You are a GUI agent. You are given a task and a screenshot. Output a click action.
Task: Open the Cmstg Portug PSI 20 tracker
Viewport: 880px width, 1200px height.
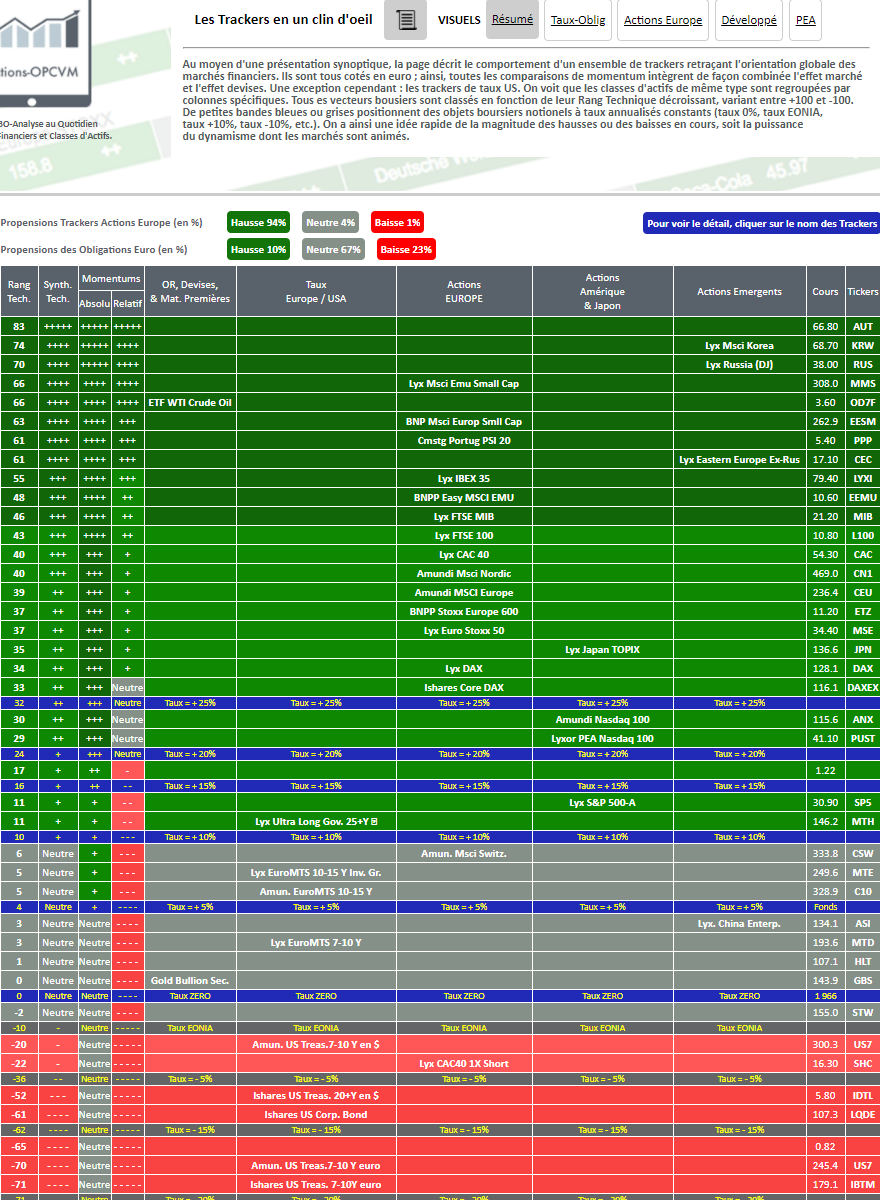(464, 440)
